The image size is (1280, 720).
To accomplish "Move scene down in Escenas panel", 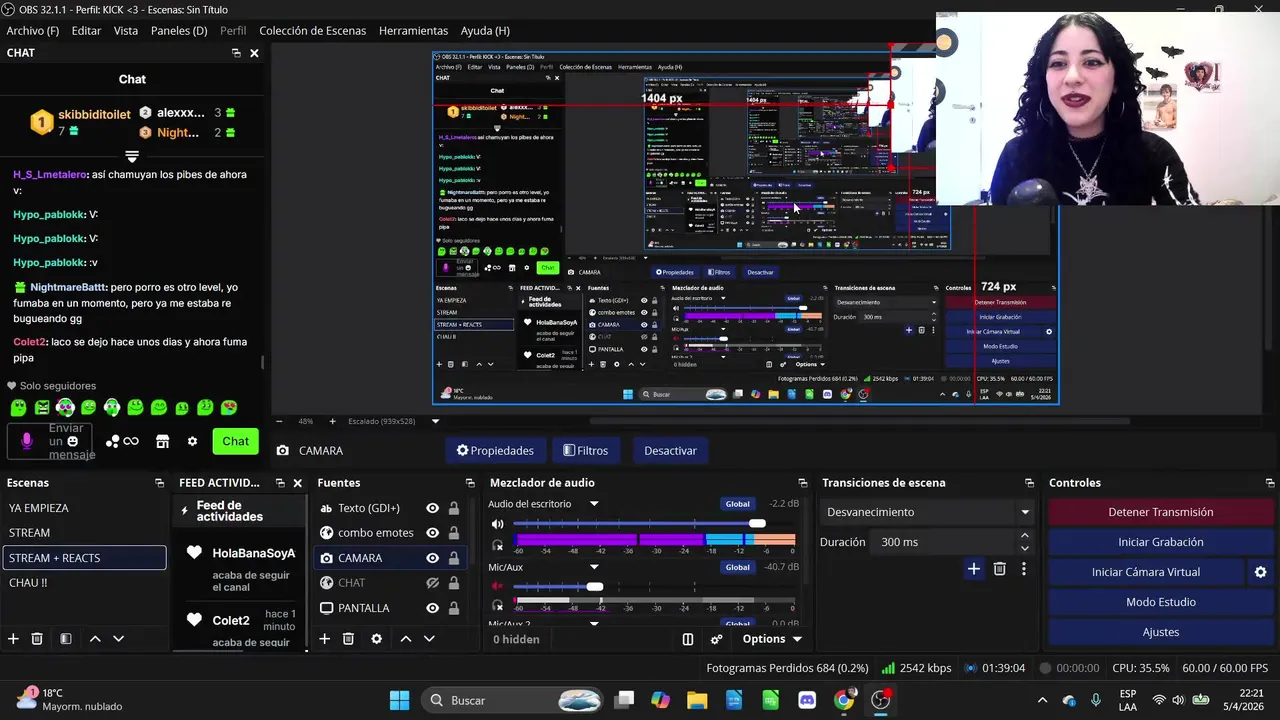I will [118, 639].
